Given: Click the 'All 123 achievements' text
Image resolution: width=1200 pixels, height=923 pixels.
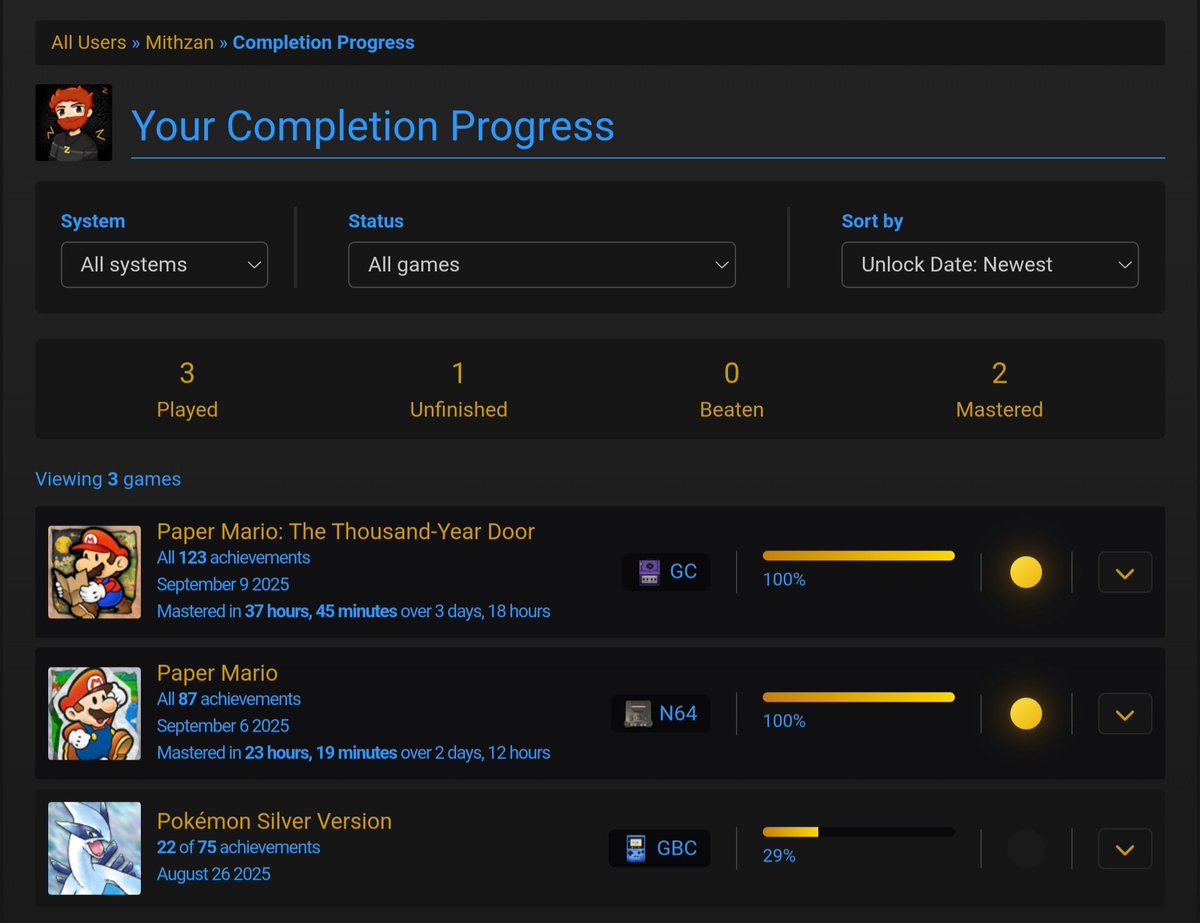Looking at the screenshot, I should pos(233,558).
